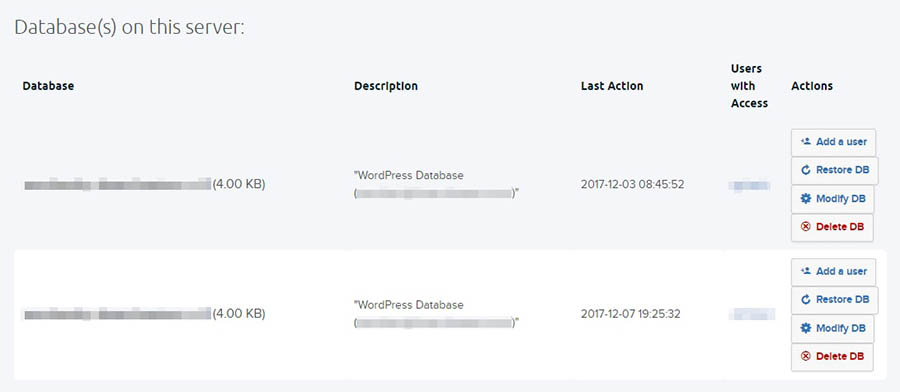Open the blurred user link in the second row
The image size is (900, 392).
click(x=752, y=314)
